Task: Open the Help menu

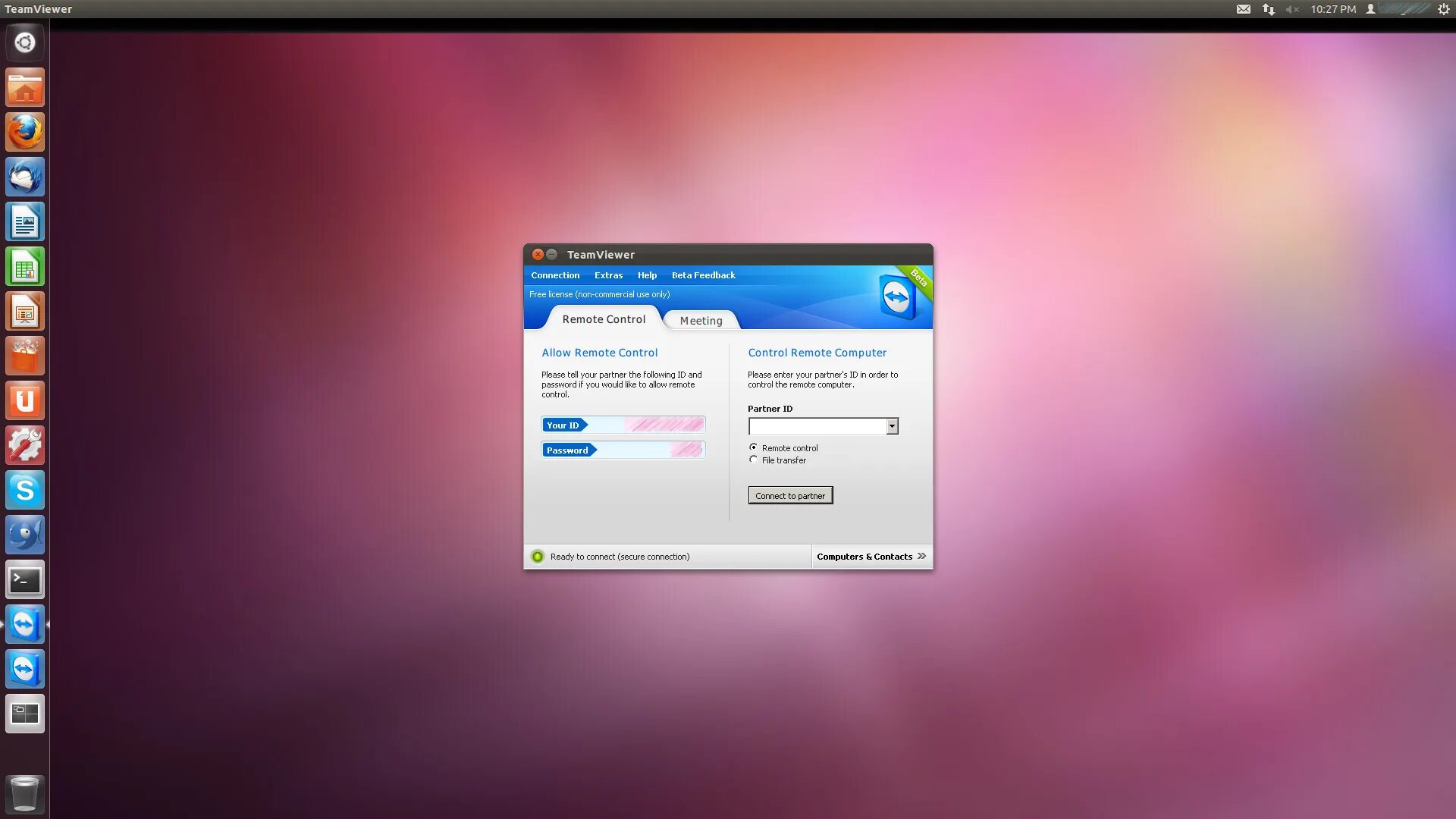Action: [647, 275]
